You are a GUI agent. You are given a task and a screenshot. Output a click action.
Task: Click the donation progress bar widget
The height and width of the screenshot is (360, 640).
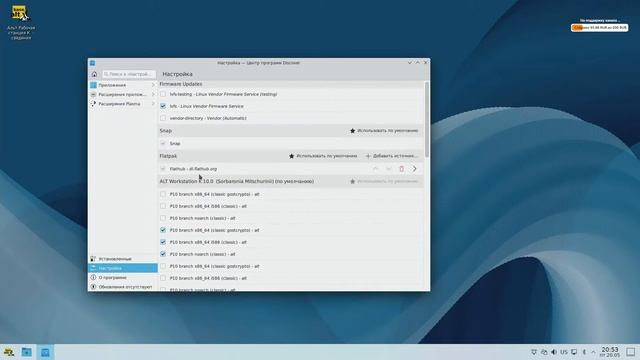(x=600, y=27)
